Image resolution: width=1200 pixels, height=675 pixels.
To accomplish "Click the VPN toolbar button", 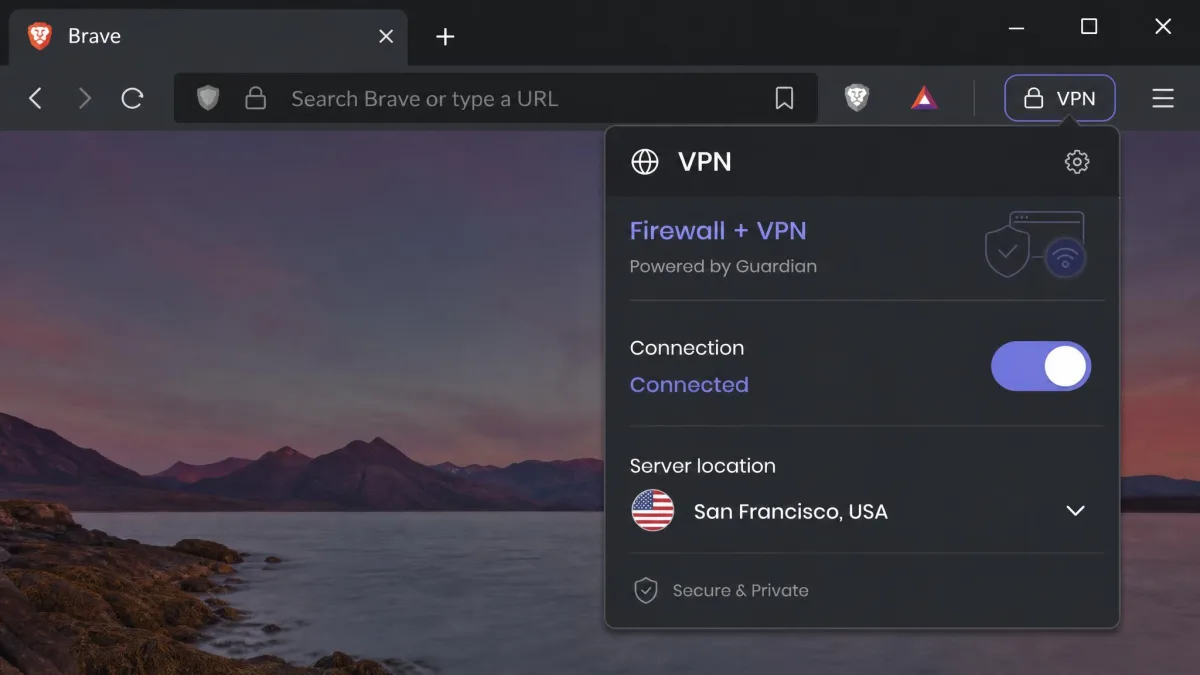I will pyautogui.click(x=1060, y=98).
